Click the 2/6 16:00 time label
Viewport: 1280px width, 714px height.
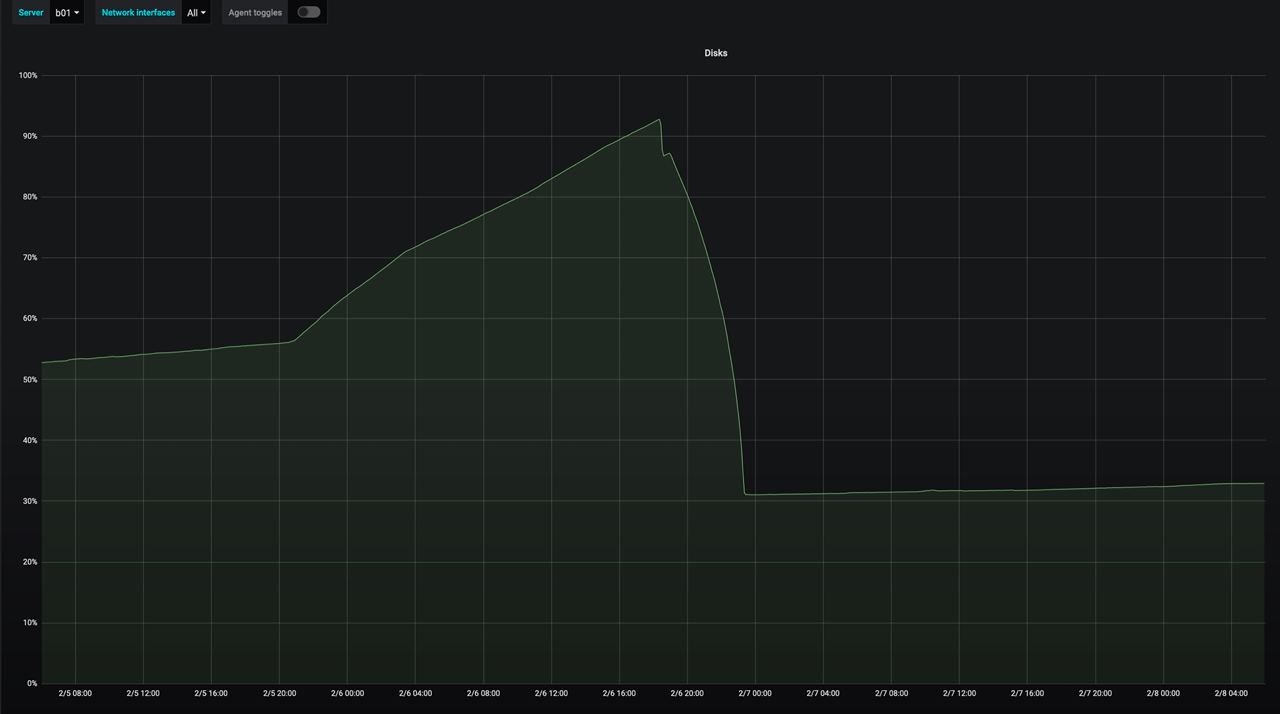click(619, 693)
